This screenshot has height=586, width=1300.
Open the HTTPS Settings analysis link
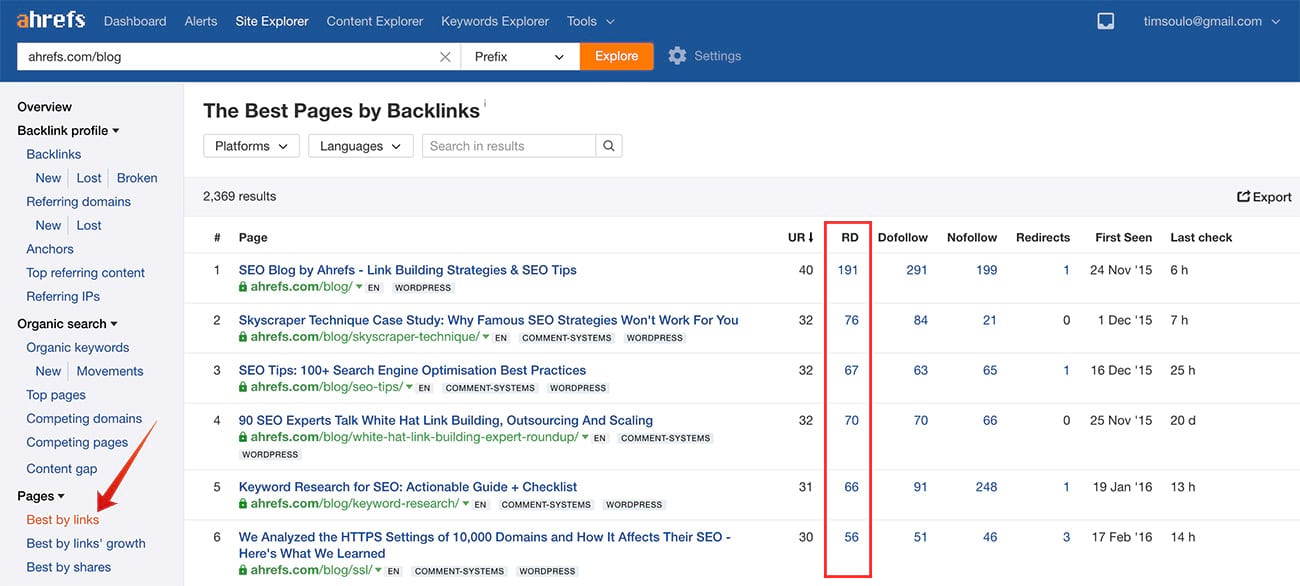[485, 545]
